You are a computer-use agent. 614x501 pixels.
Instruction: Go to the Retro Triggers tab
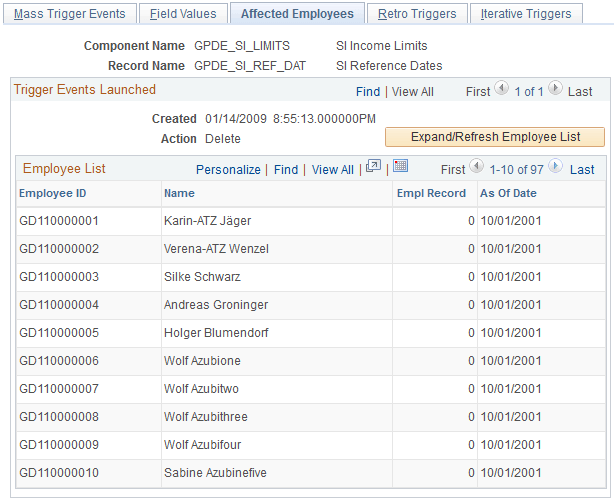[x=417, y=14]
